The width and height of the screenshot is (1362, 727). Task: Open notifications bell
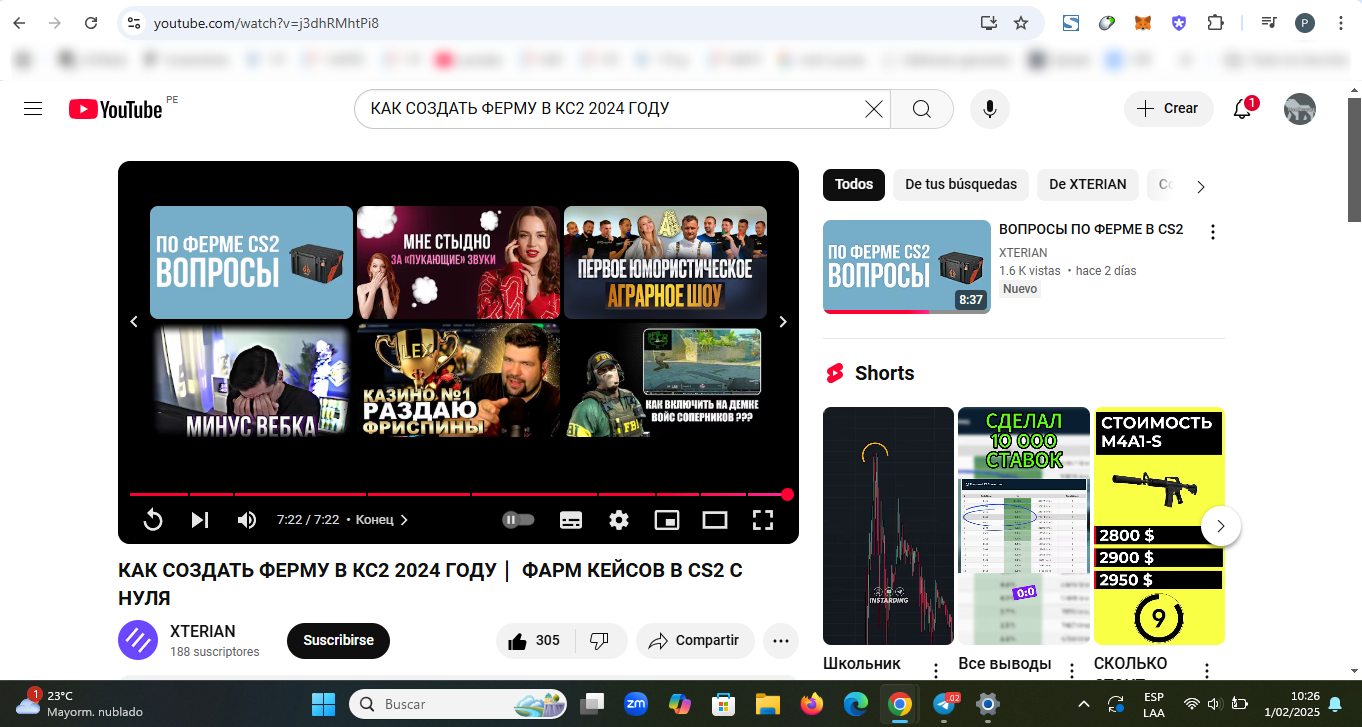pos(1243,109)
